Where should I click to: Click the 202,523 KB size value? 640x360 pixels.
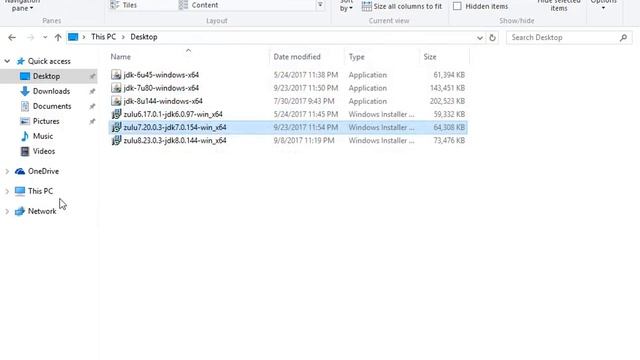pyautogui.click(x=447, y=101)
